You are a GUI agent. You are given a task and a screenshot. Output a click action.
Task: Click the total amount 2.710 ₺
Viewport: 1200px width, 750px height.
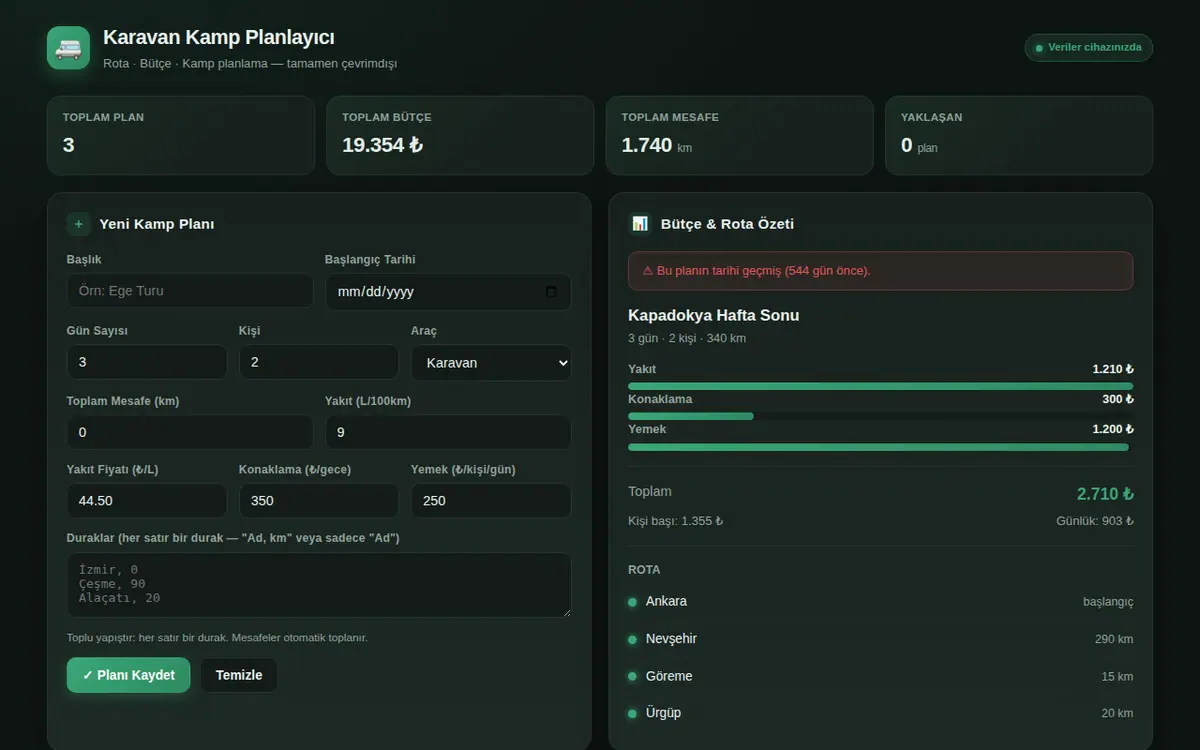coord(1105,494)
